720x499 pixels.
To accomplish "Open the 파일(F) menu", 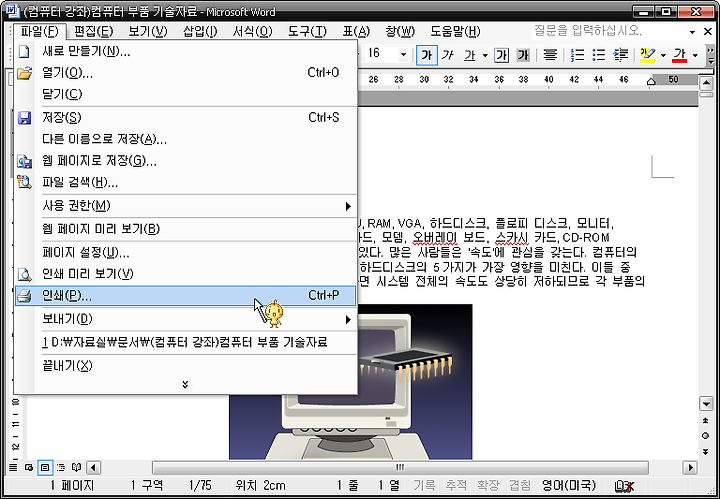I will [40, 31].
